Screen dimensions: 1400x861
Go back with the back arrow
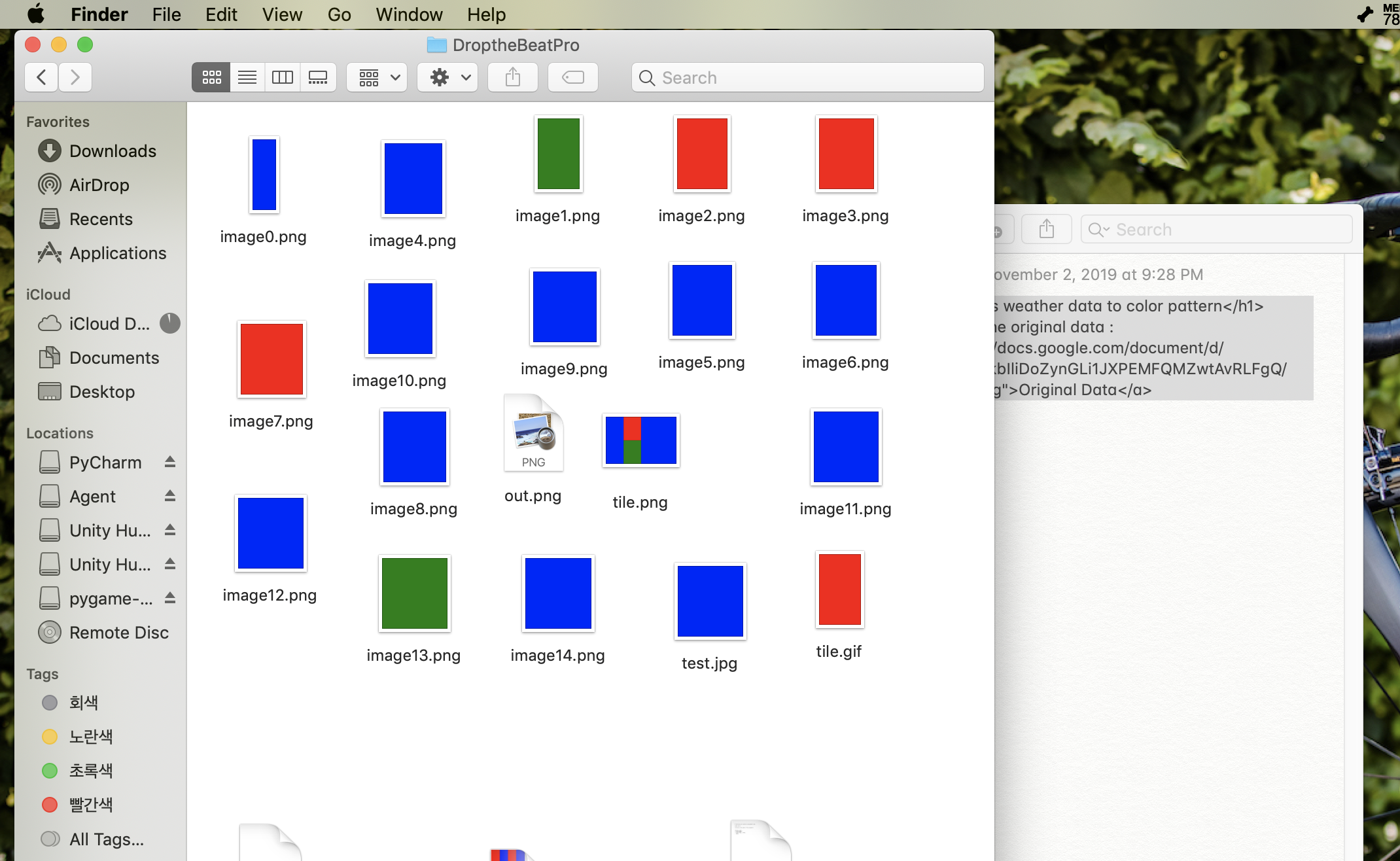click(41, 78)
